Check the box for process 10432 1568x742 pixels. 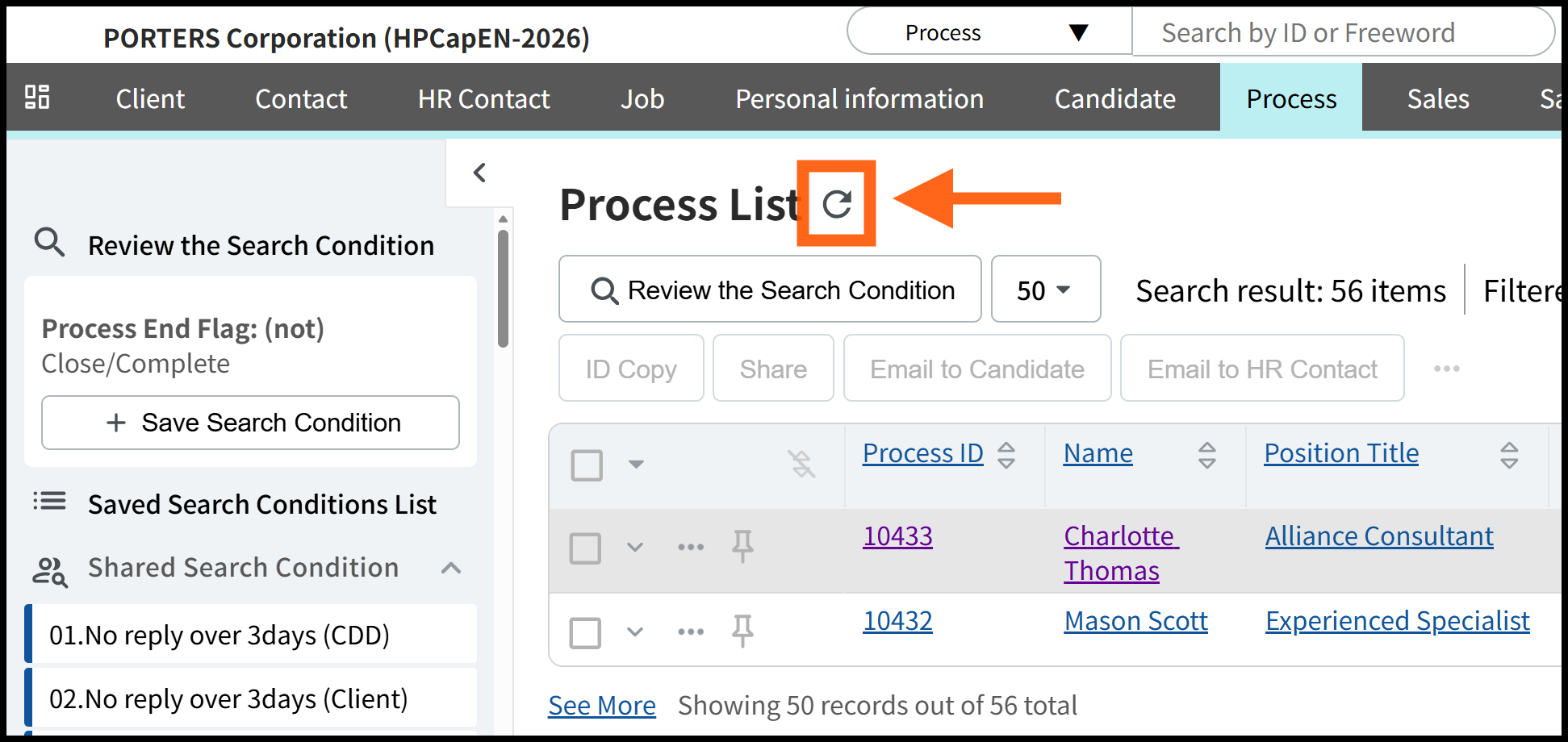click(585, 633)
